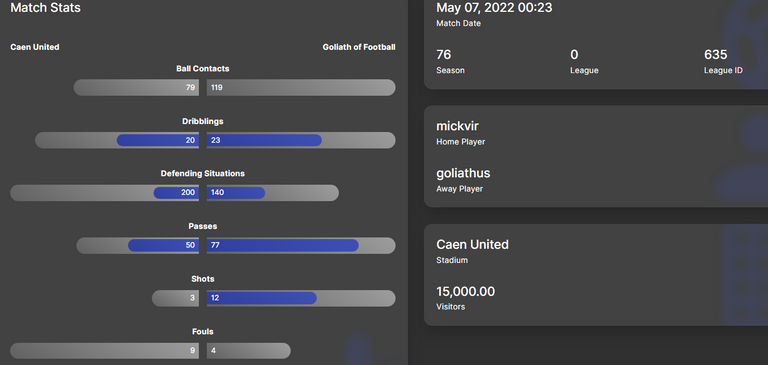Click the Caen United home bar showing 79 ball contacts

click(136, 88)
